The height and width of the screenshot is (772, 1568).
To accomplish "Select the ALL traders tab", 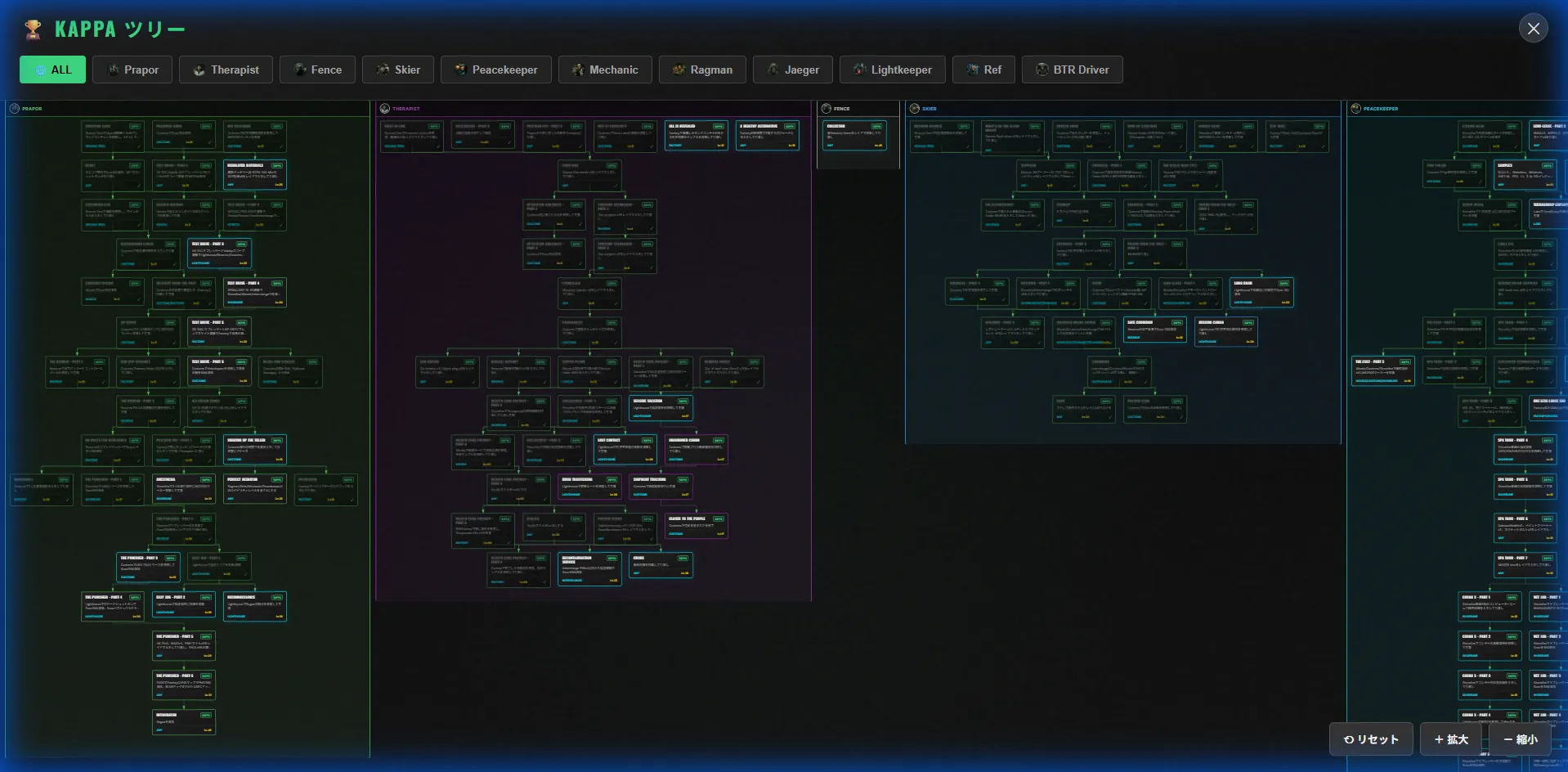I will click(52, 70).
